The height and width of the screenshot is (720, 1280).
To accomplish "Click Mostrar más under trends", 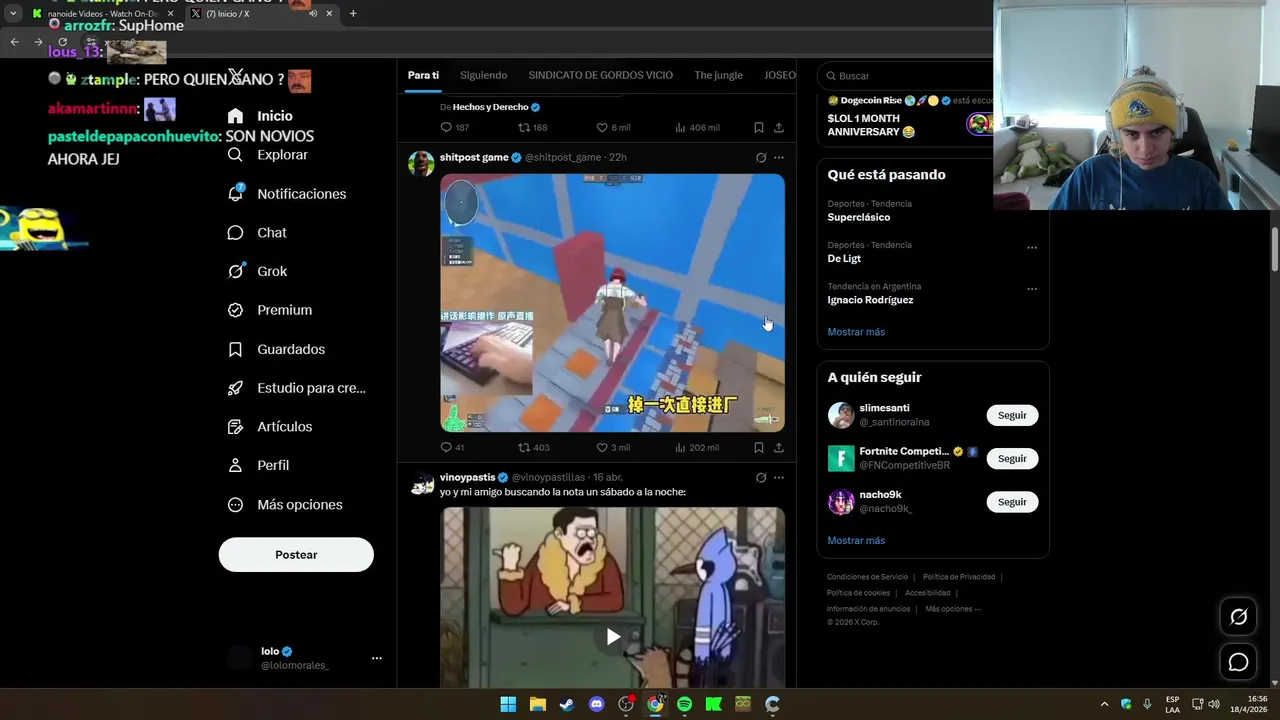I will [856, 332].
